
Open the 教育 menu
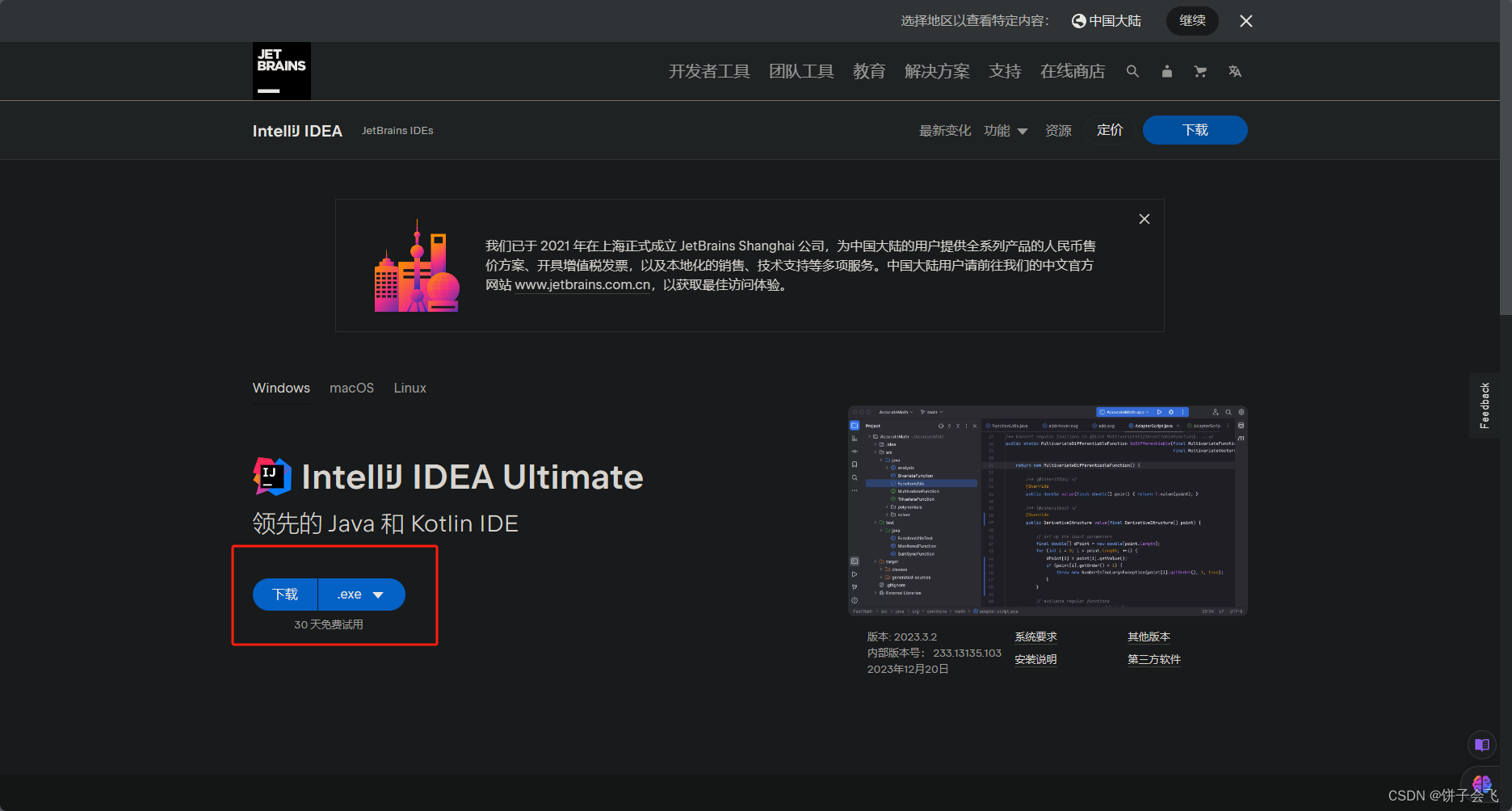[x=869, y=71]
